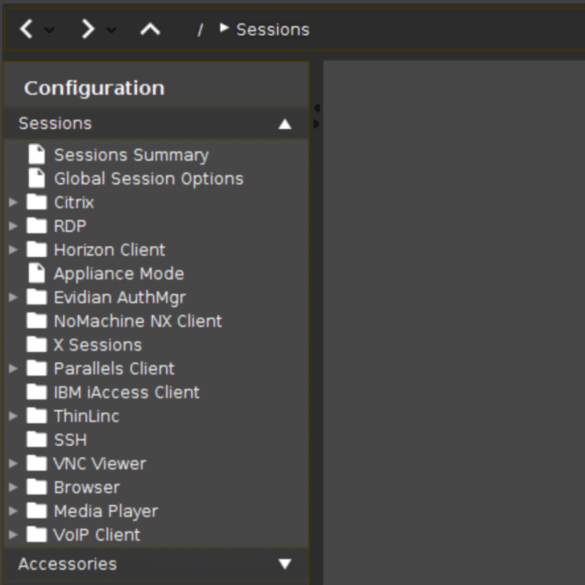Select the X Sessions folder
The height and width of the screenshot is (585, 585).
coord(97,345)
